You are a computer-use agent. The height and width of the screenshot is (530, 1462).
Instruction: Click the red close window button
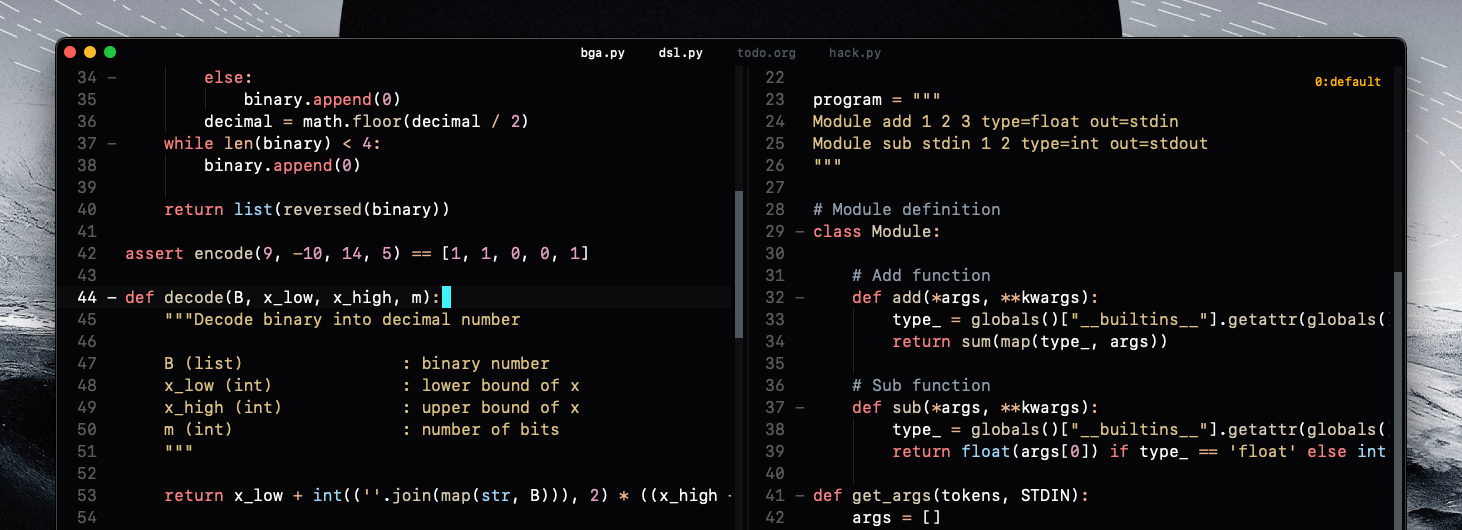tap(70, 52)
